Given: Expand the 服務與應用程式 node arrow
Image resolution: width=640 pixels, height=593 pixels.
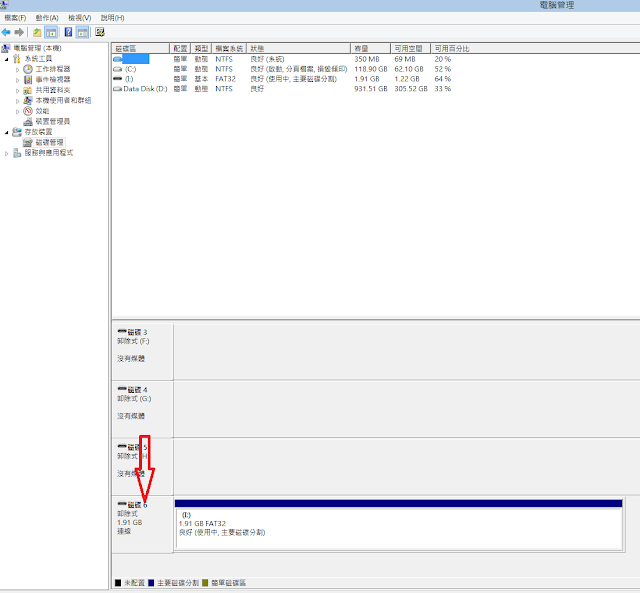Looking at the screenshot, I should [x=7, y=153].
